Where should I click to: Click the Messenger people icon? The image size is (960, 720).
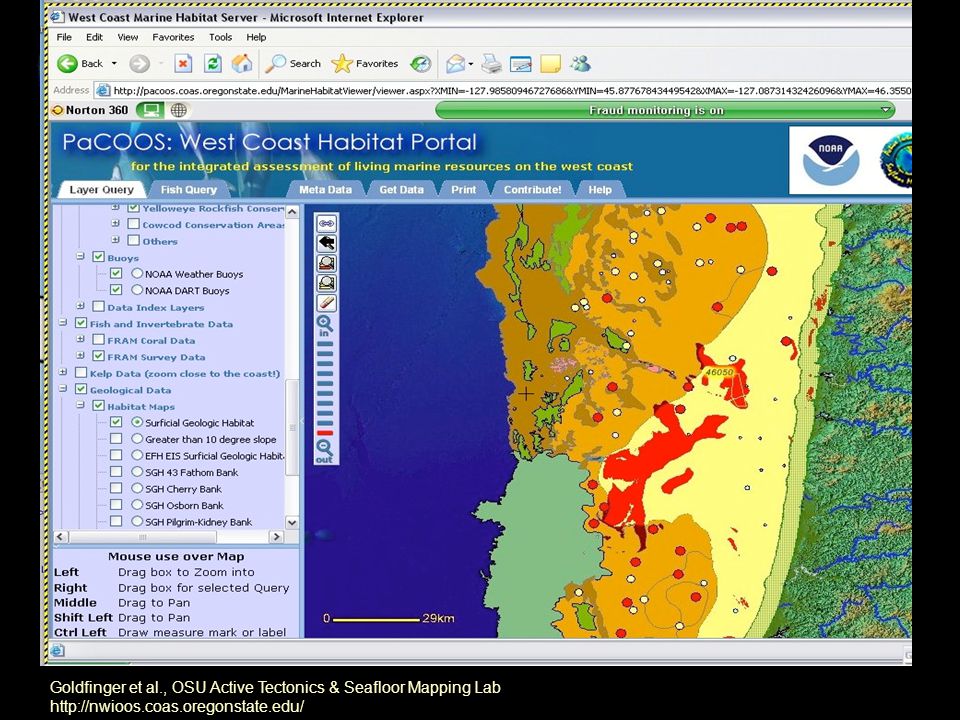(580, 63)
